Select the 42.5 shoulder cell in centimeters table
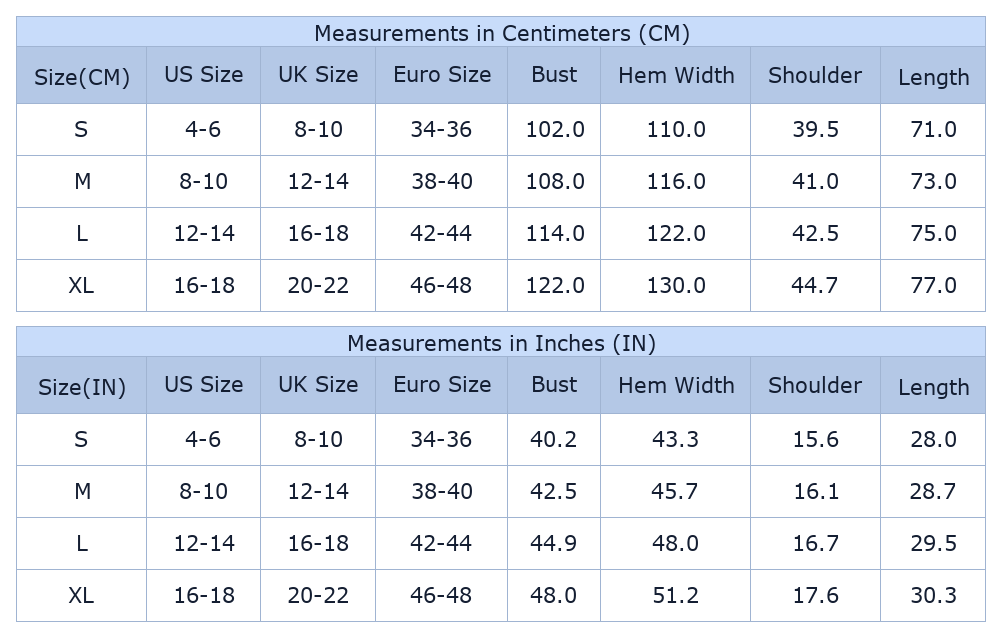The width and height of the screenshot is (1001, 642). (x=815, y=233)
